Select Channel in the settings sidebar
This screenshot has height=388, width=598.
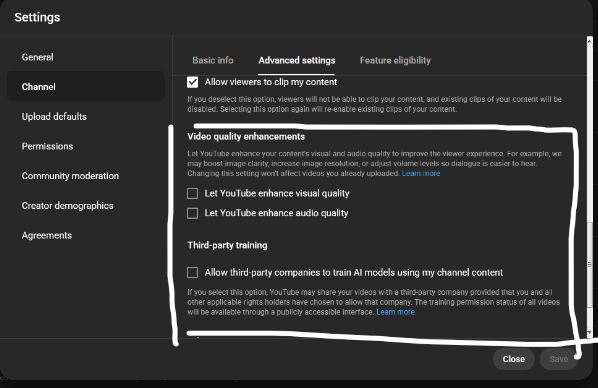[x=85, y=87]
